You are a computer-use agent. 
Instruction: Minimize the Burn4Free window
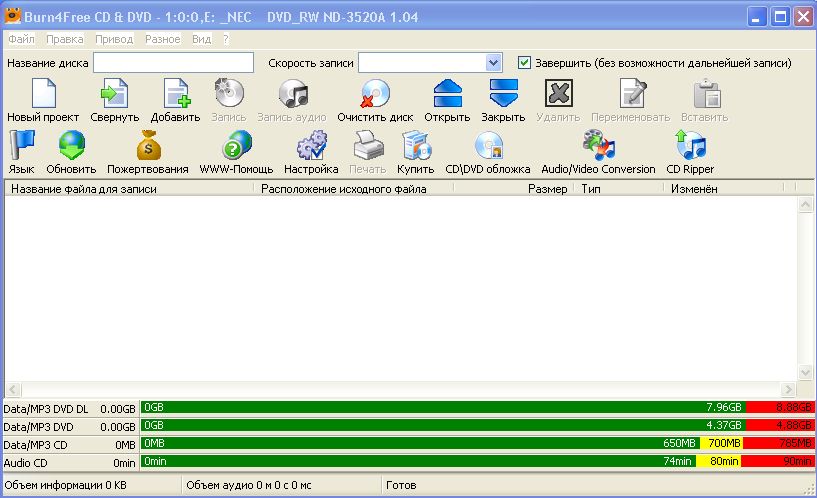pos(757,17)
